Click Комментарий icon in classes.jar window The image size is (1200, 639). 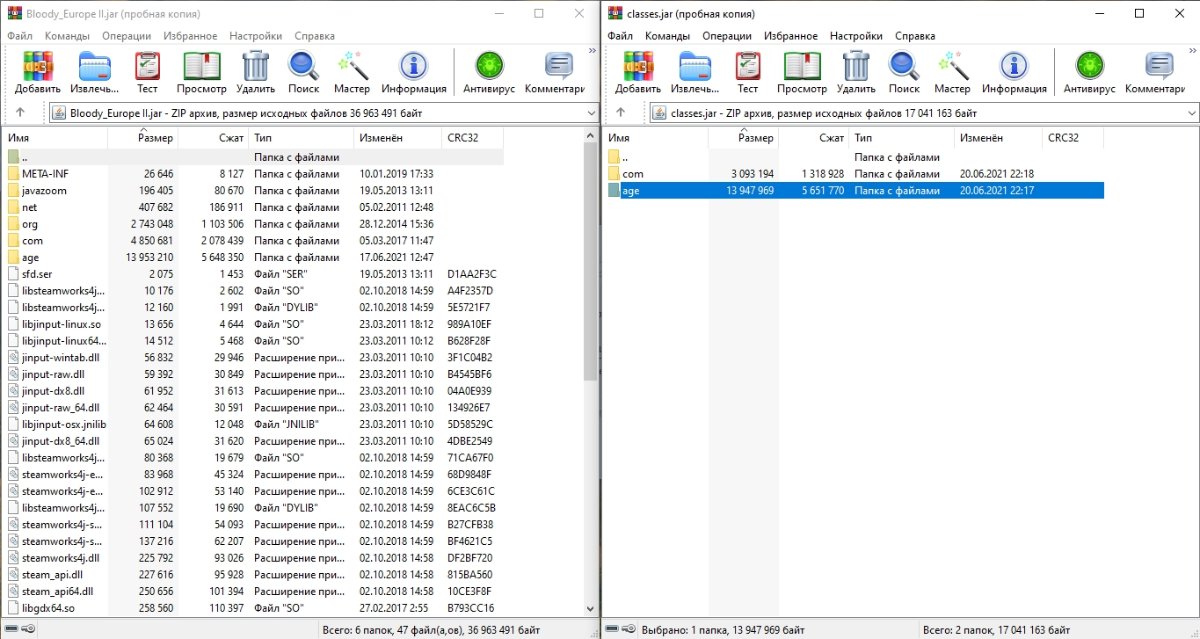click(1159, 65)
